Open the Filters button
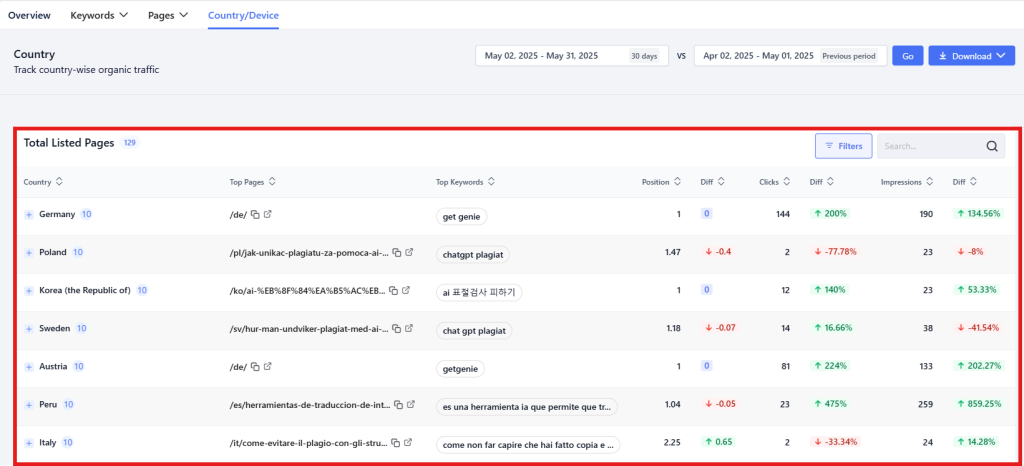 click(x=843, y=147)
